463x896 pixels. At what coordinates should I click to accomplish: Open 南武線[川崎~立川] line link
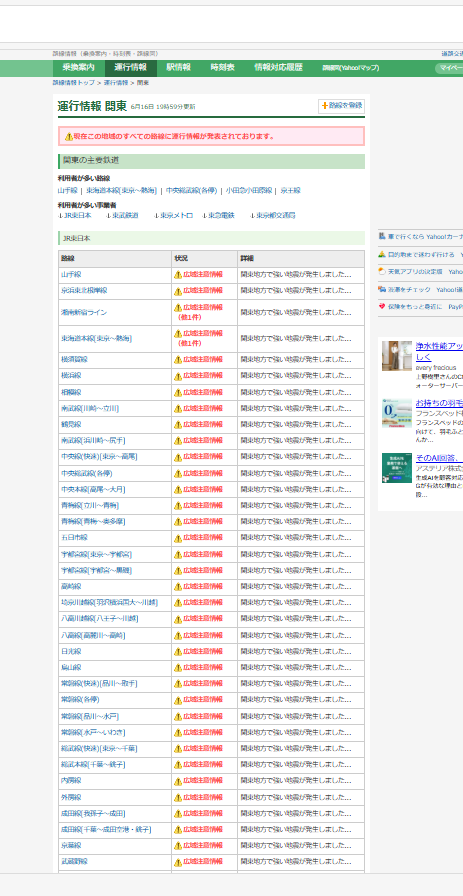click(90, 409)
